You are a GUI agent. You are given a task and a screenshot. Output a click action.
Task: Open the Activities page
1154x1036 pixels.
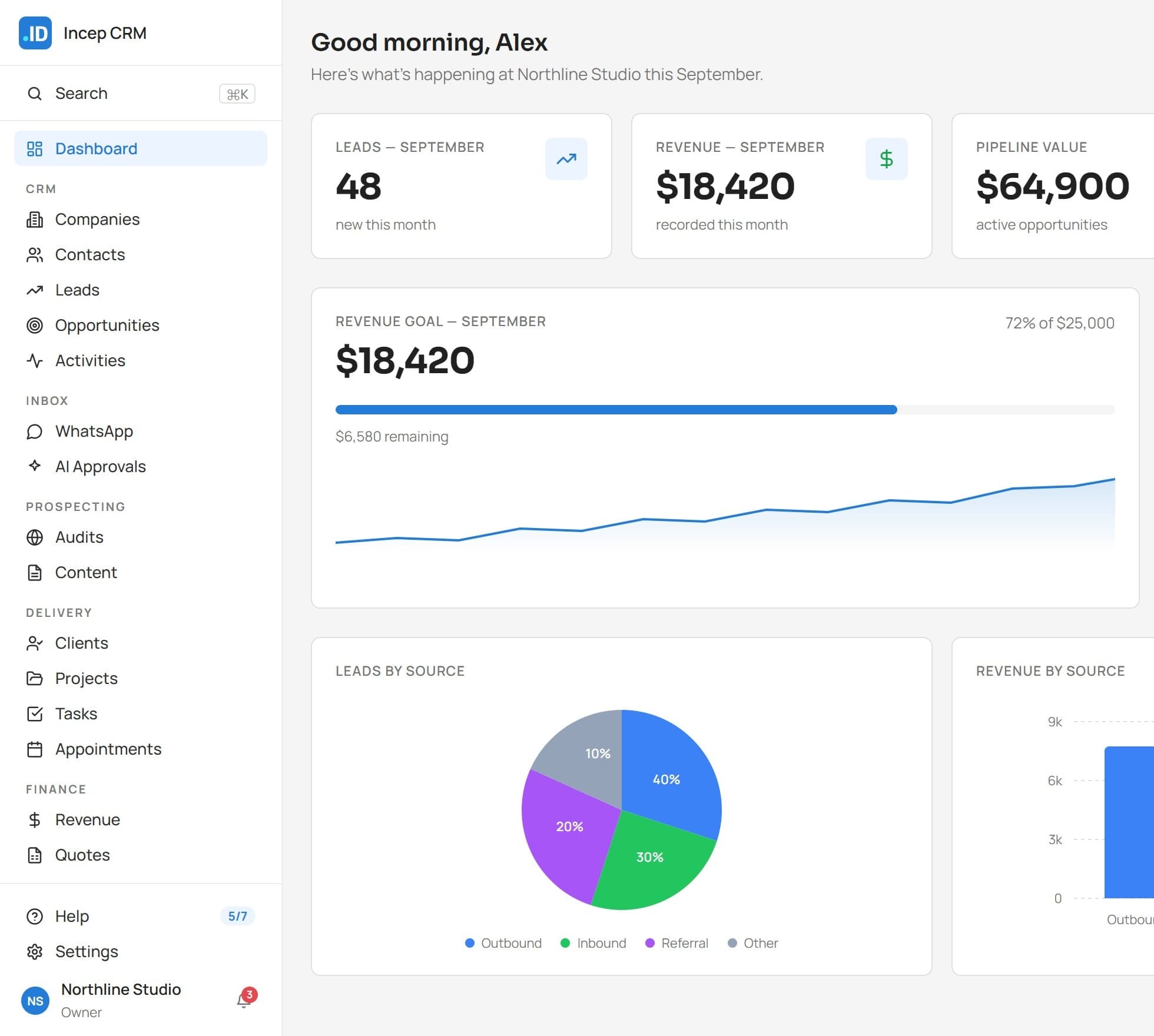pyautogui.click(x=141, y=361)
